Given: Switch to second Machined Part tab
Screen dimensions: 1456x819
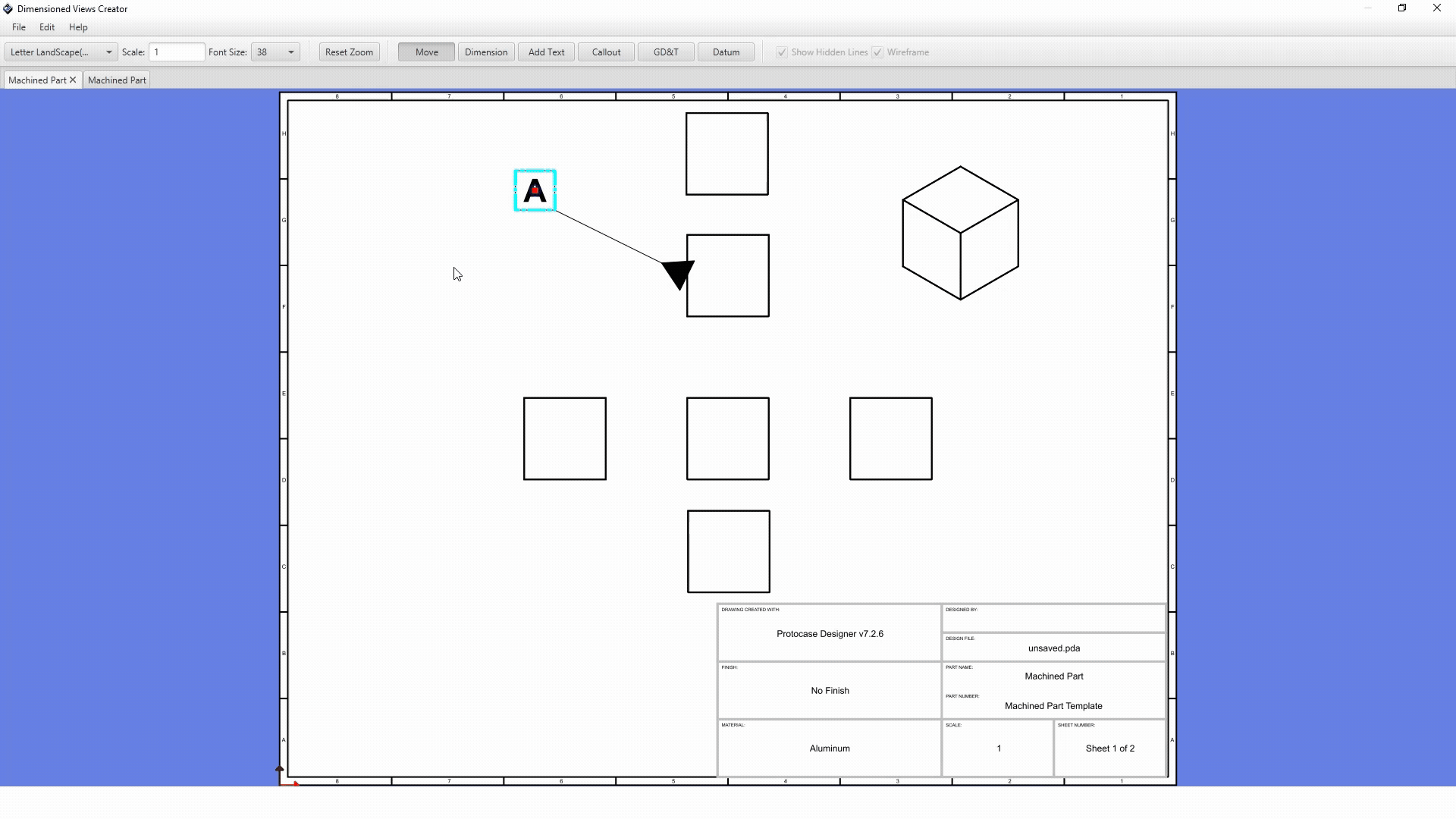Looking at the screenshot, I should click(117, 80).
